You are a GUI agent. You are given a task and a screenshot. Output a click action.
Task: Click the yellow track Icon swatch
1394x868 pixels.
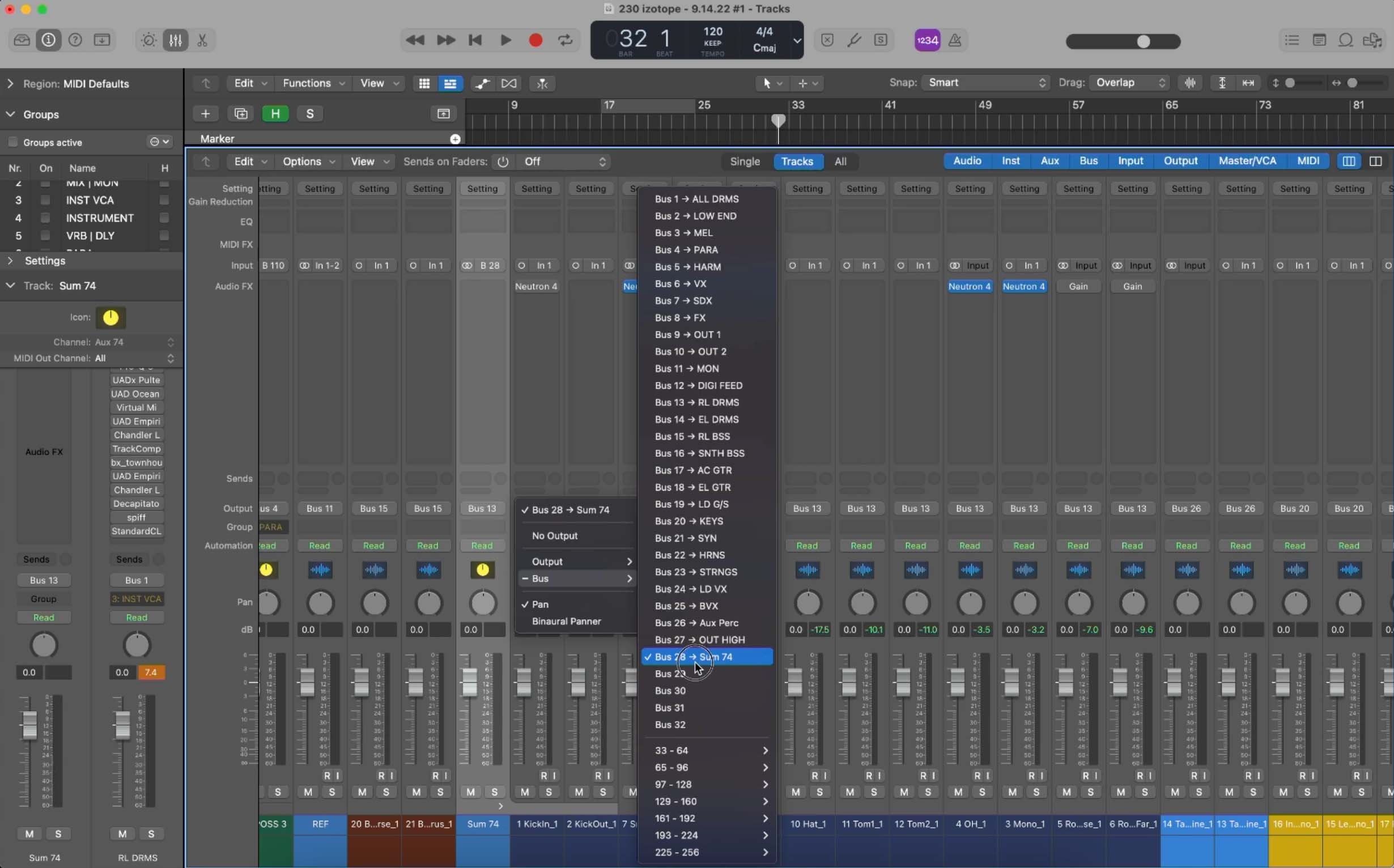[111, 317]
